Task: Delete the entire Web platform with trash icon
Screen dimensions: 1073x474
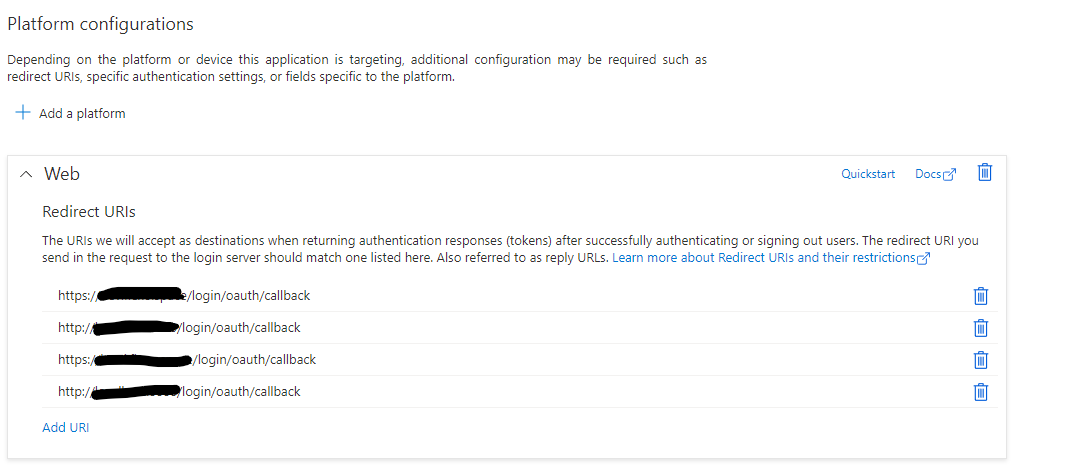Action: tap(985, 172)
